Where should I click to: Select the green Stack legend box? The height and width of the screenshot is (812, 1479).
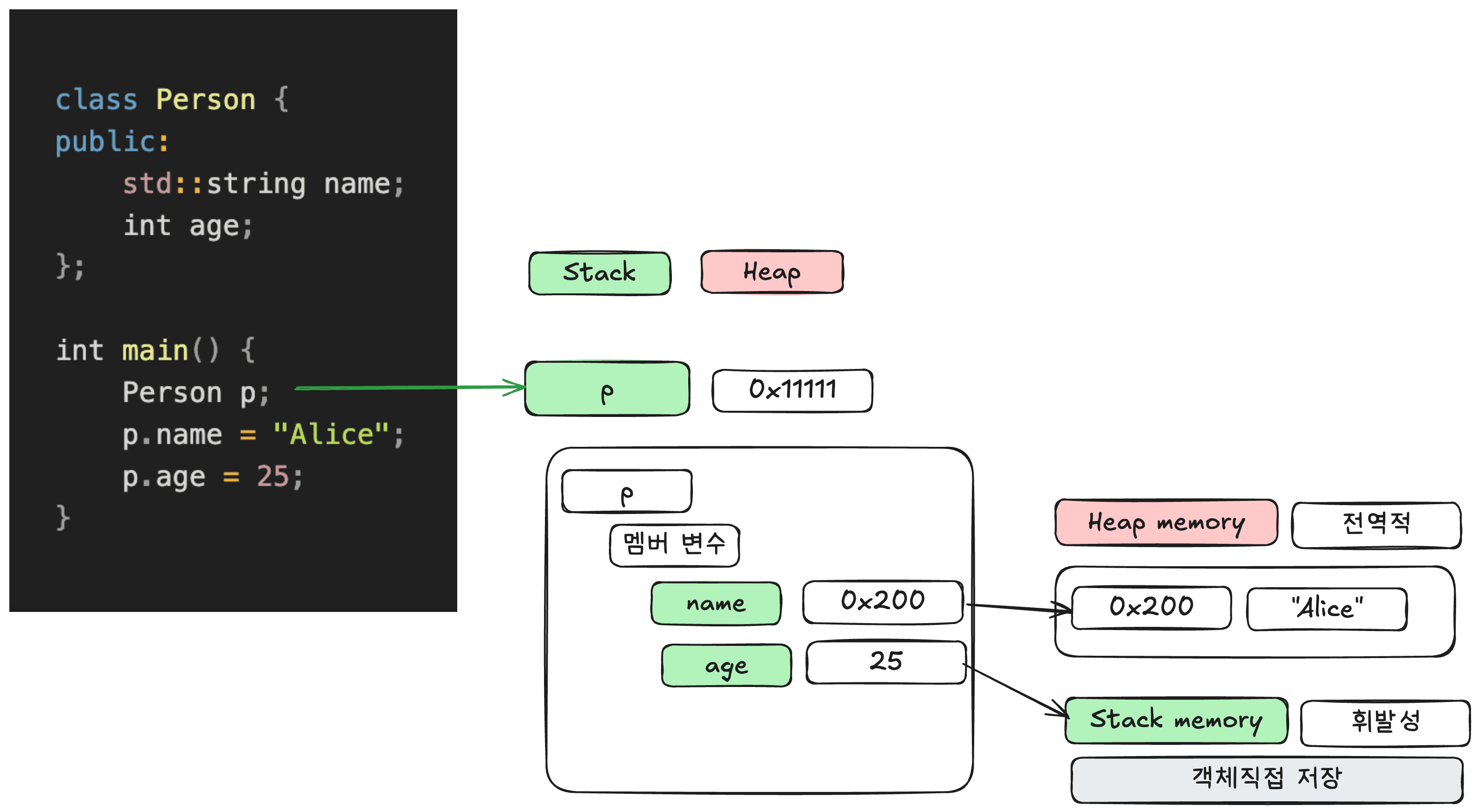click(600, 273)
